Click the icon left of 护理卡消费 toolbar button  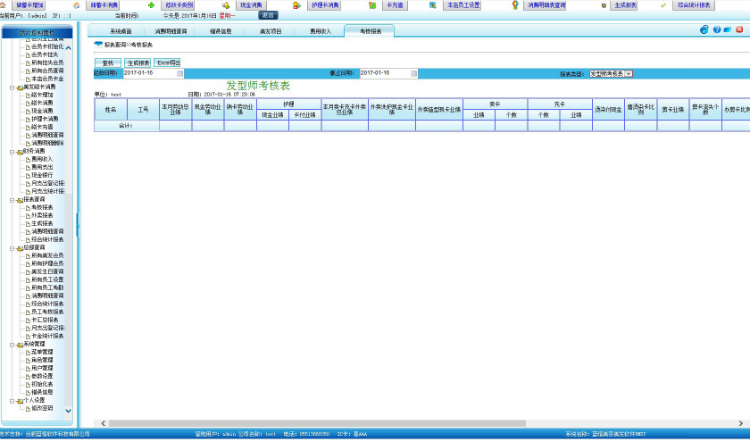[x=297, y=5]
